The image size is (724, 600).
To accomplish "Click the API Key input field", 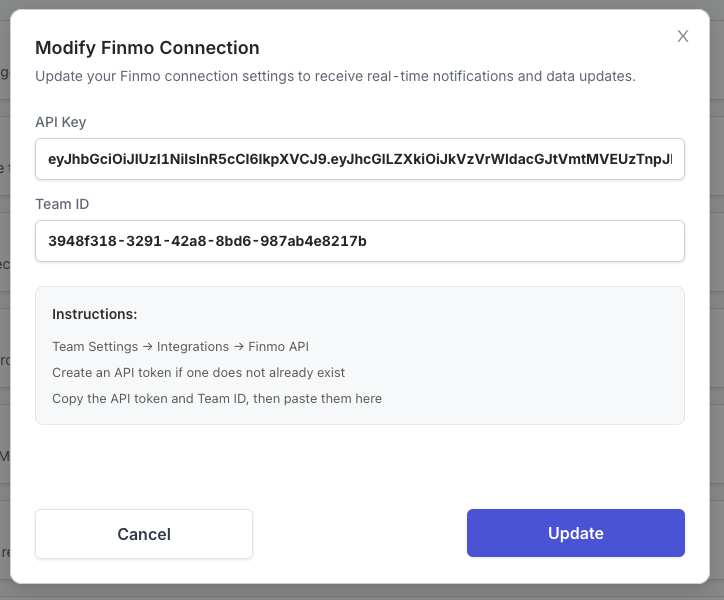I will point(359,159).
